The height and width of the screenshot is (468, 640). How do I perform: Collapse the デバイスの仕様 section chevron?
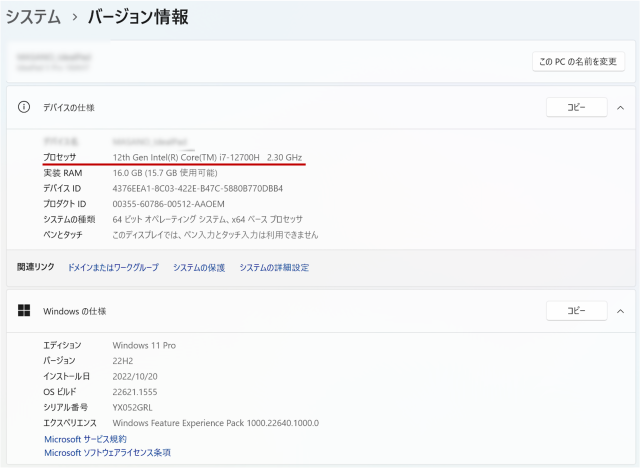click(620, 108)
